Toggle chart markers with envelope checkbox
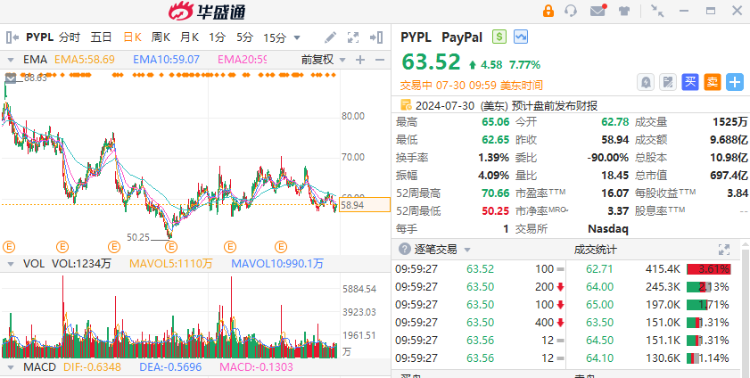The image size is (750, 378). click(x=11, y=78)
